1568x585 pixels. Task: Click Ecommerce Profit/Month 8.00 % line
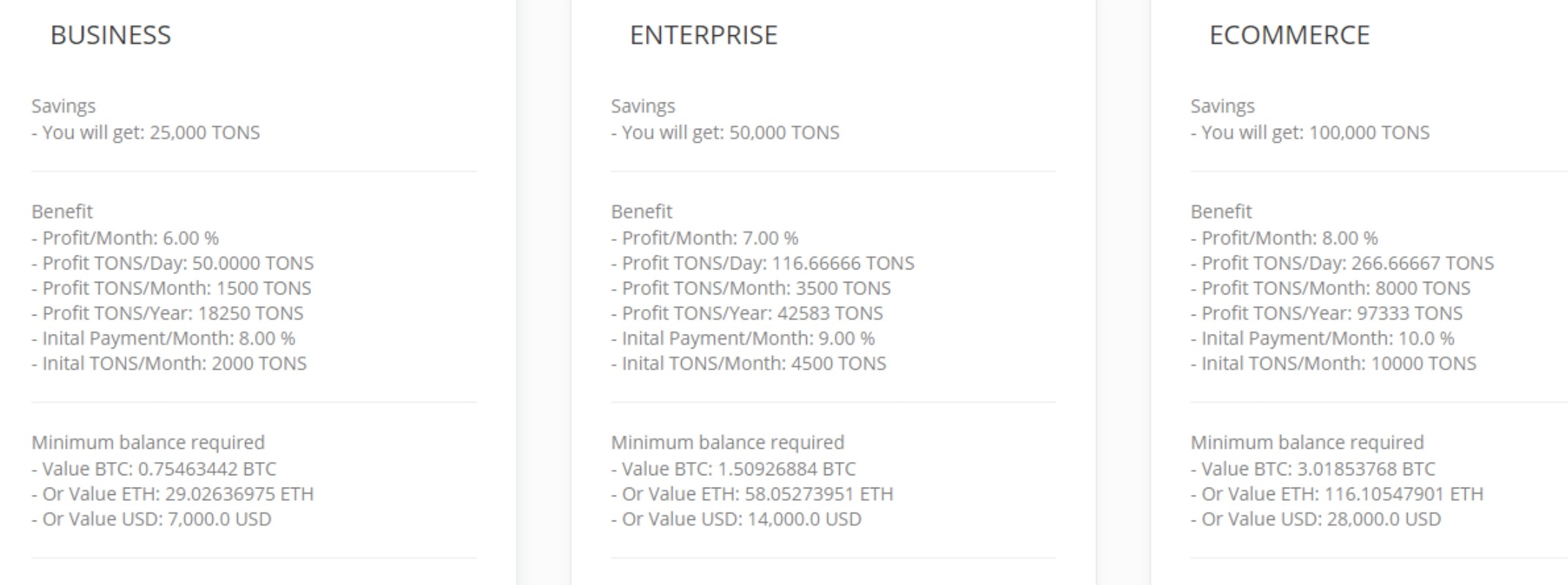pyautogui.click(x=1284, y=238)
